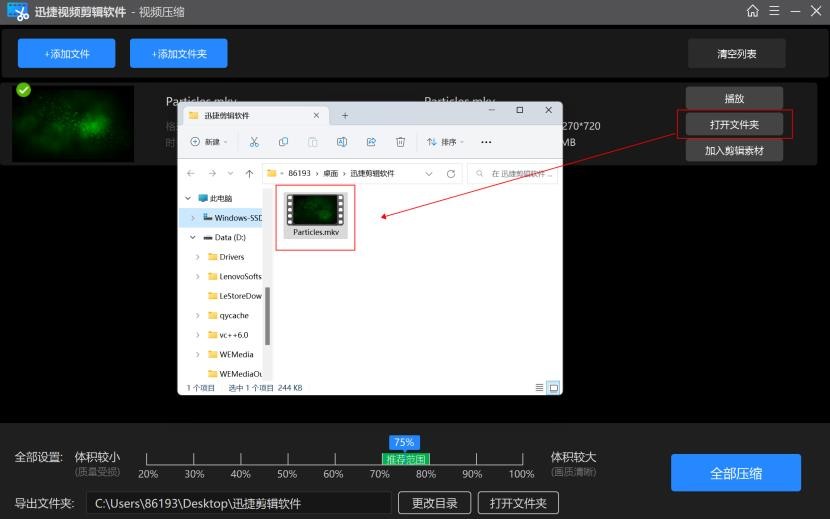The height and width of the screenshot is (519, 830).
Task: Switch to details list view in Explorer
Action: [x=540, y=387]
